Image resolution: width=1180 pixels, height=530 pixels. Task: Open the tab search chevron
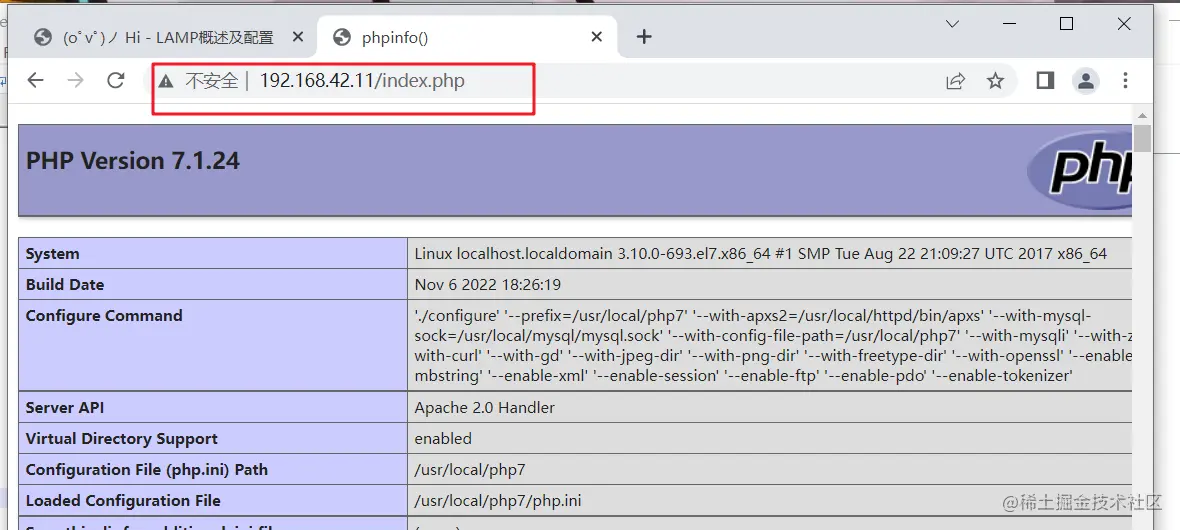[952, 24]
